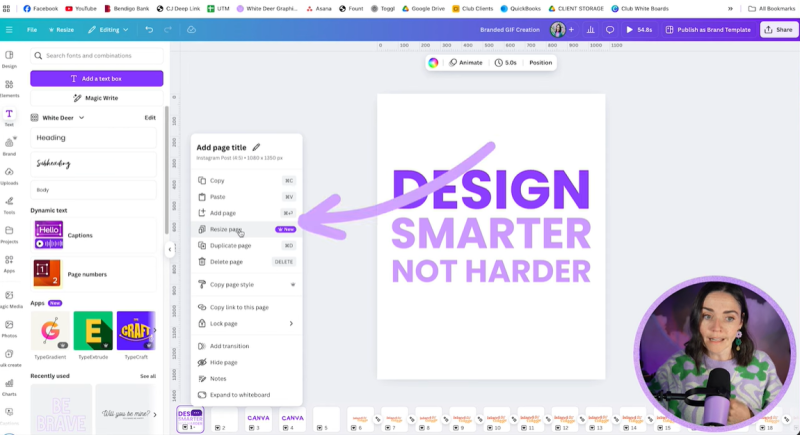
Task: Select Expand to whiteboard
Action: coord(246,395)
